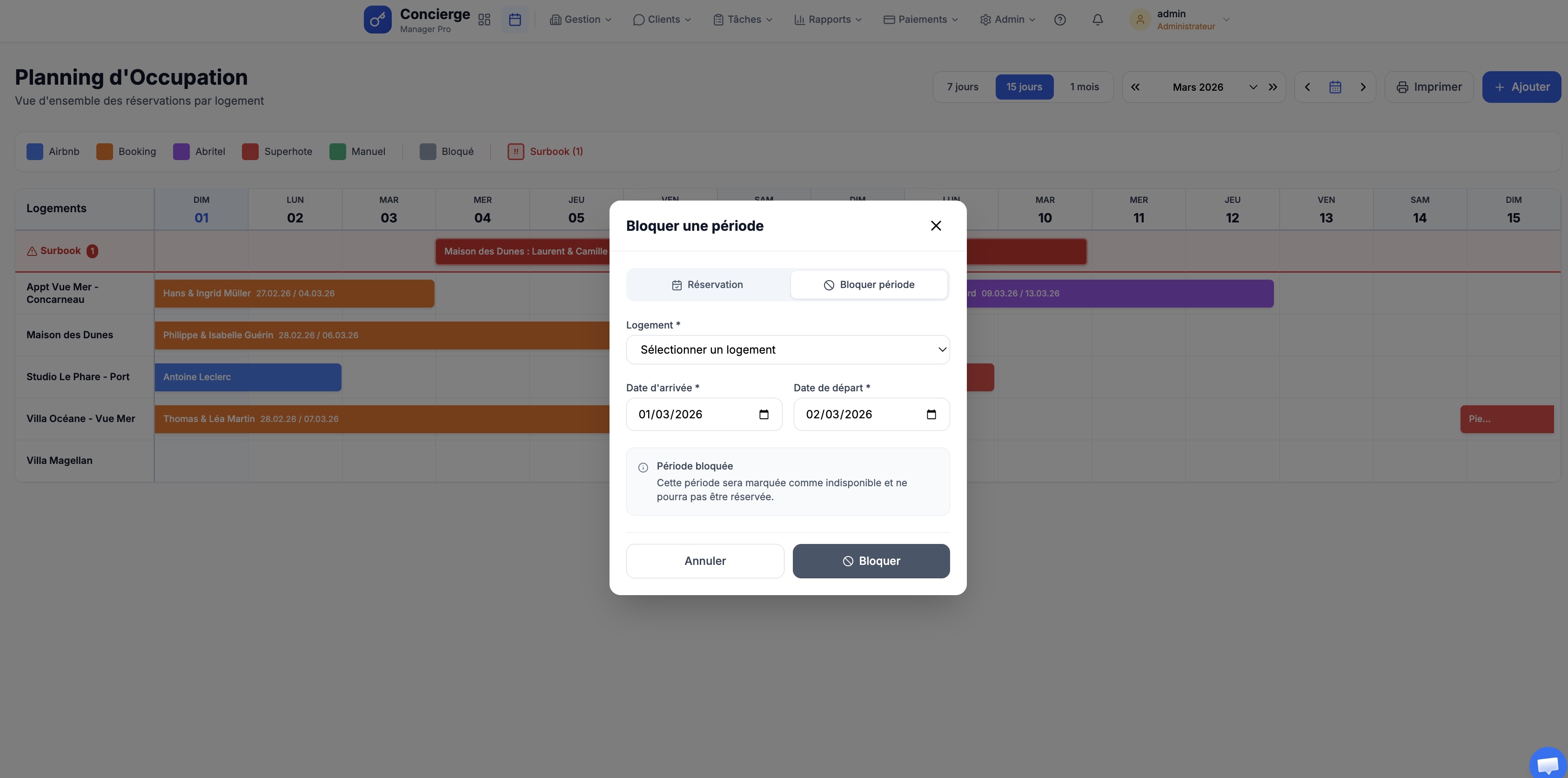Select the calendar view icon in the header
The height and width of the screenshot is (778, 1568).
514,20
